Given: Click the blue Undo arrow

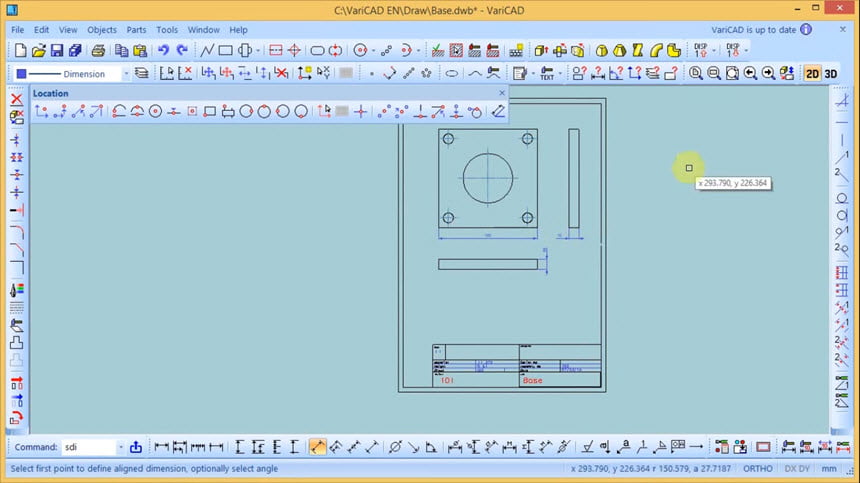Looking at the screenshot, I should coord(163,50).
